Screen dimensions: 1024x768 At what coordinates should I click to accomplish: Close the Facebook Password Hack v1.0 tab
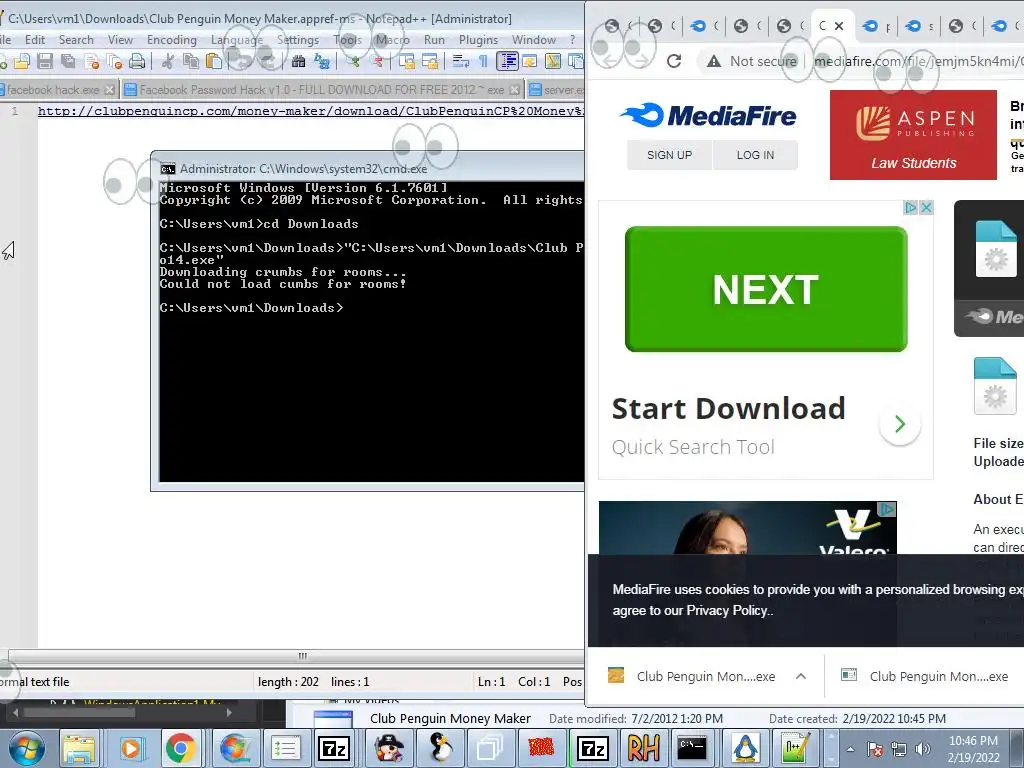pos(515,89)
